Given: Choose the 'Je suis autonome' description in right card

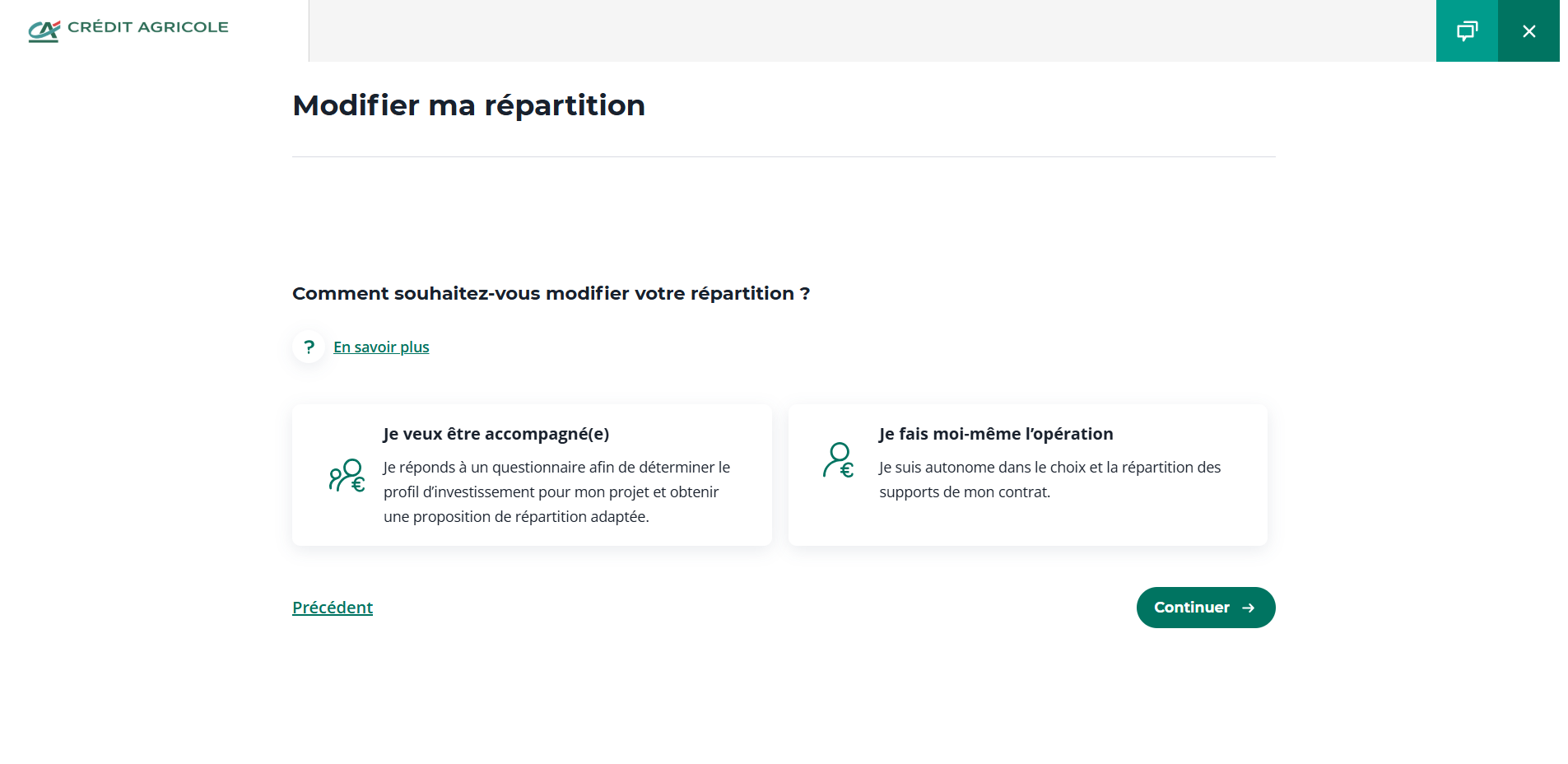Looking at the screenshot, I should [x=1049, y=479].
